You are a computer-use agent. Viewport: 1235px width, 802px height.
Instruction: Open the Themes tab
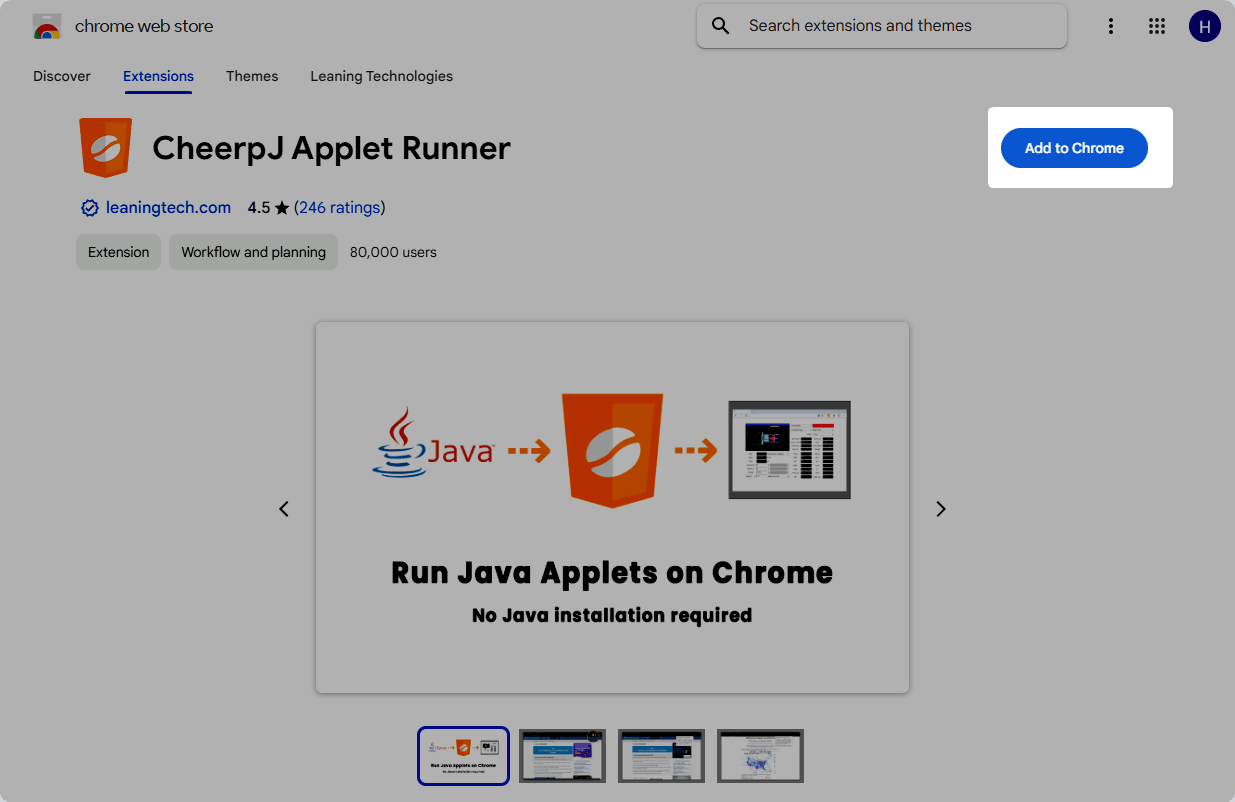[252, 76]
